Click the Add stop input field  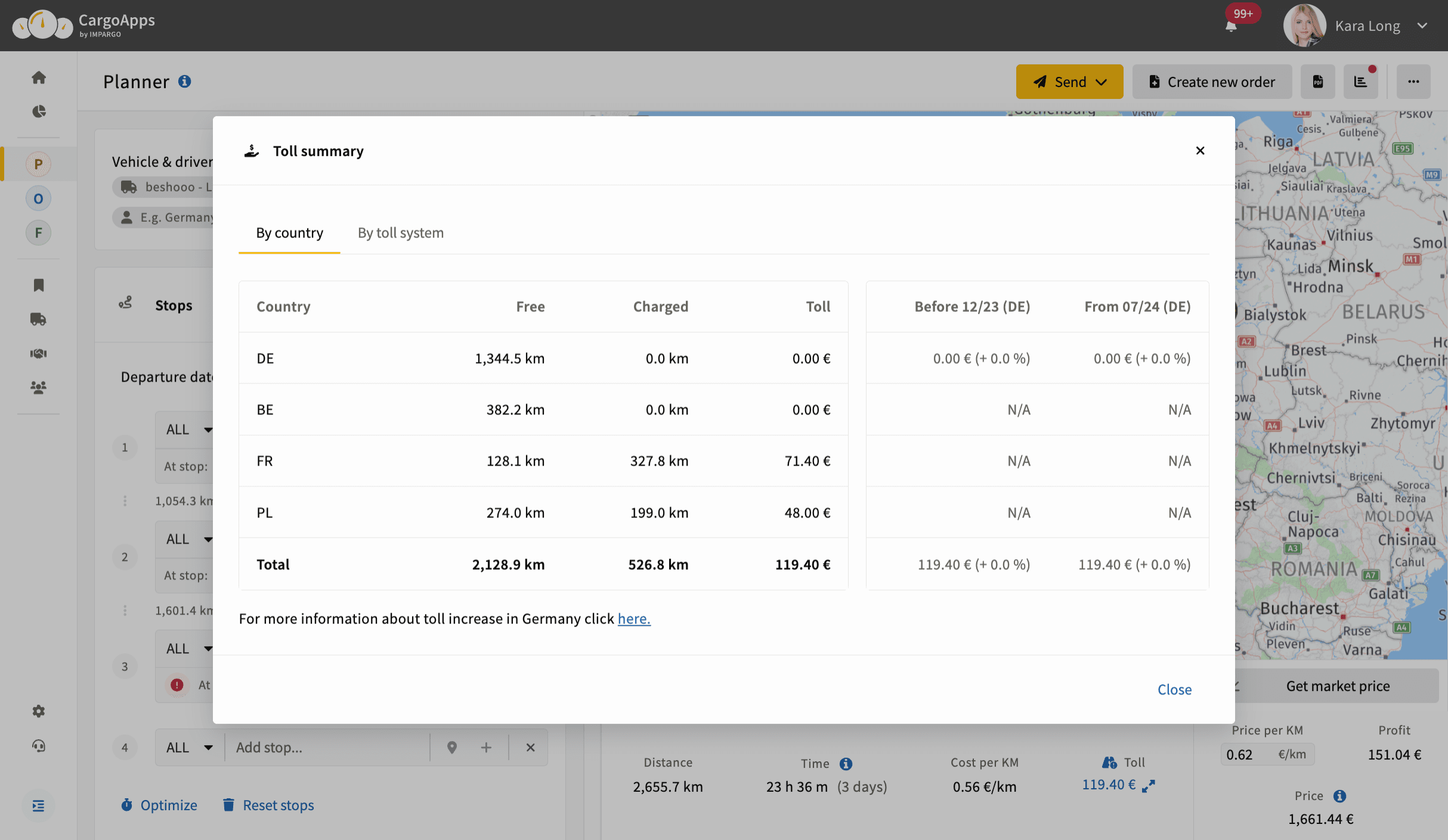click(x=327, y=748)
